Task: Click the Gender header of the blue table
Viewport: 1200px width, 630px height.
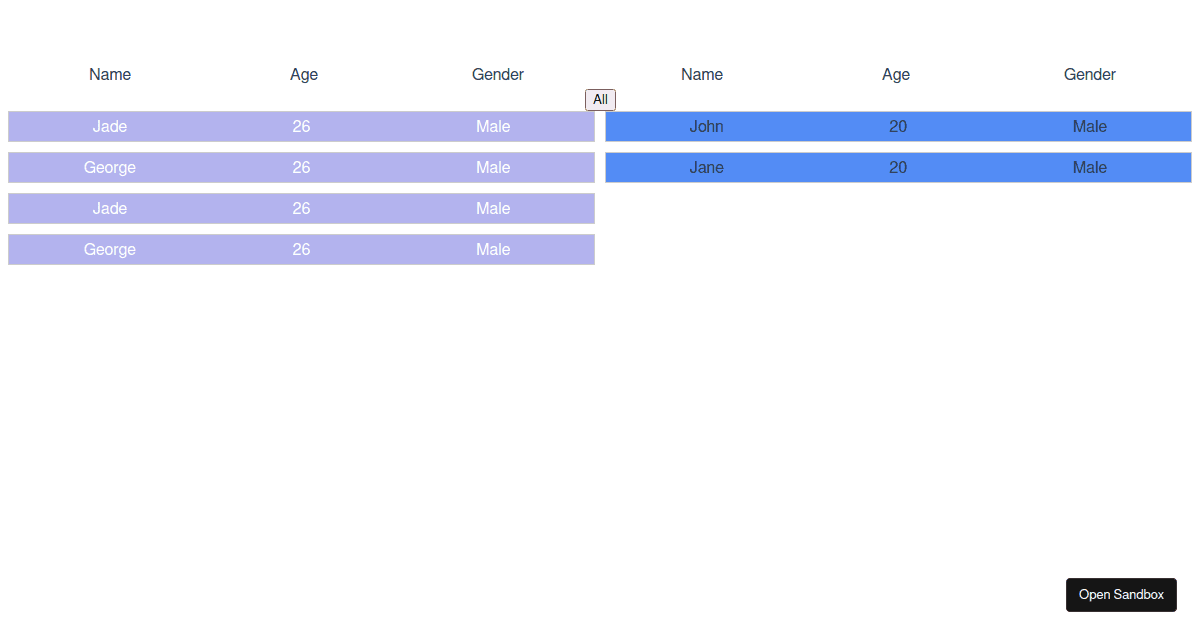Action: tap(1089, 74)
